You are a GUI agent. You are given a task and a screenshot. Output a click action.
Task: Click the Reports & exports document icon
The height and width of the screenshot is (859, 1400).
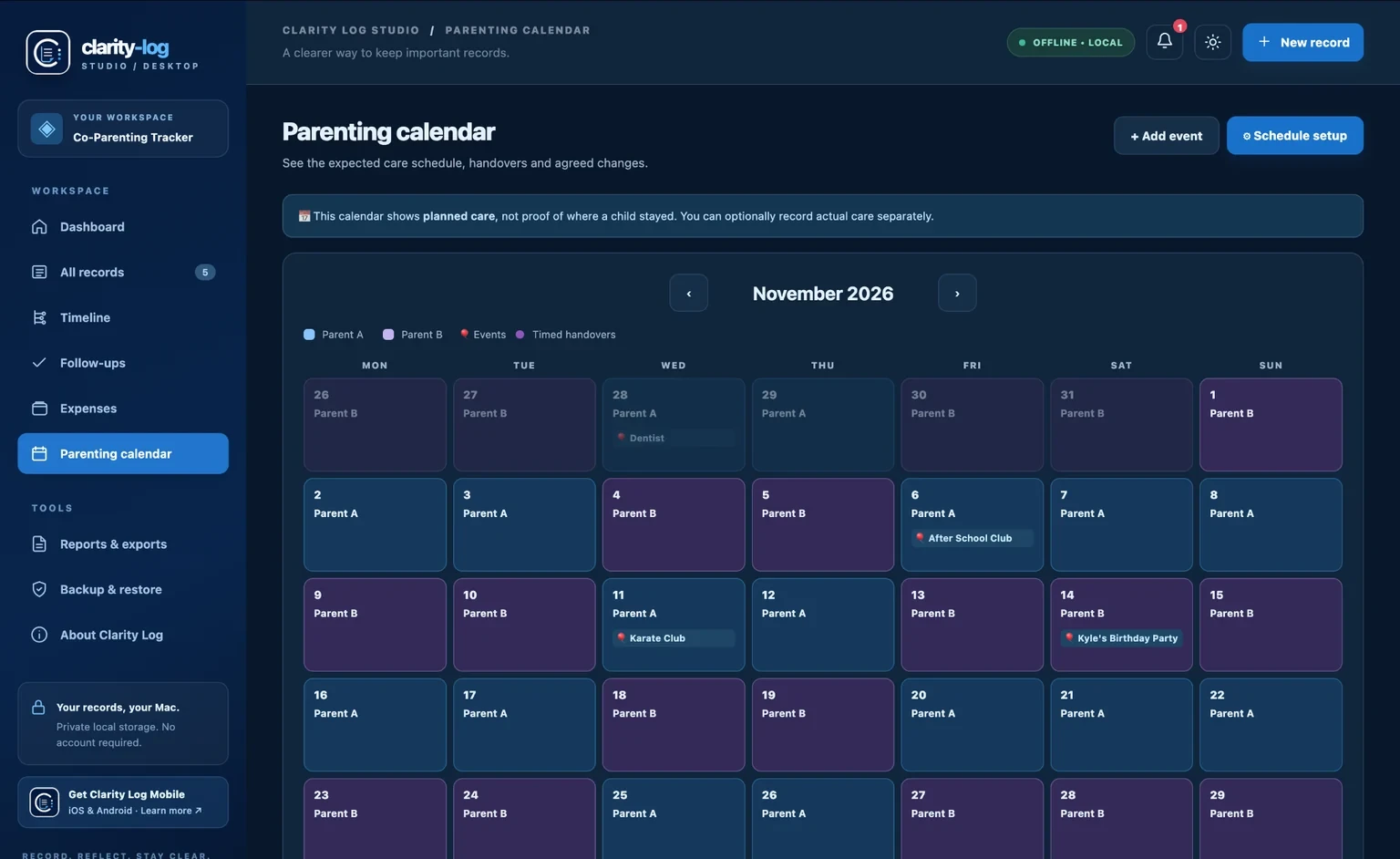39,544
